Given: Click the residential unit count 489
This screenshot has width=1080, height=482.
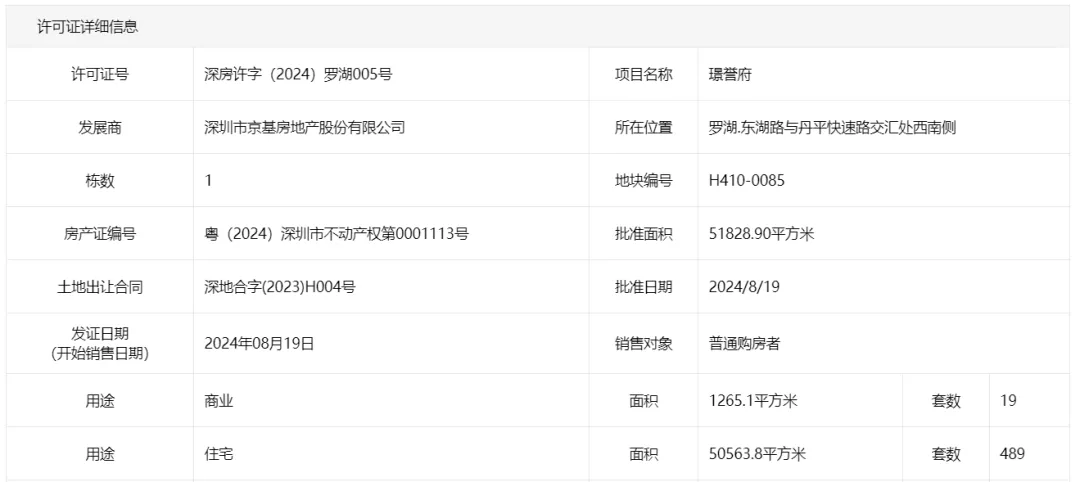Looking at the screenshot, I should point(1012,454).
